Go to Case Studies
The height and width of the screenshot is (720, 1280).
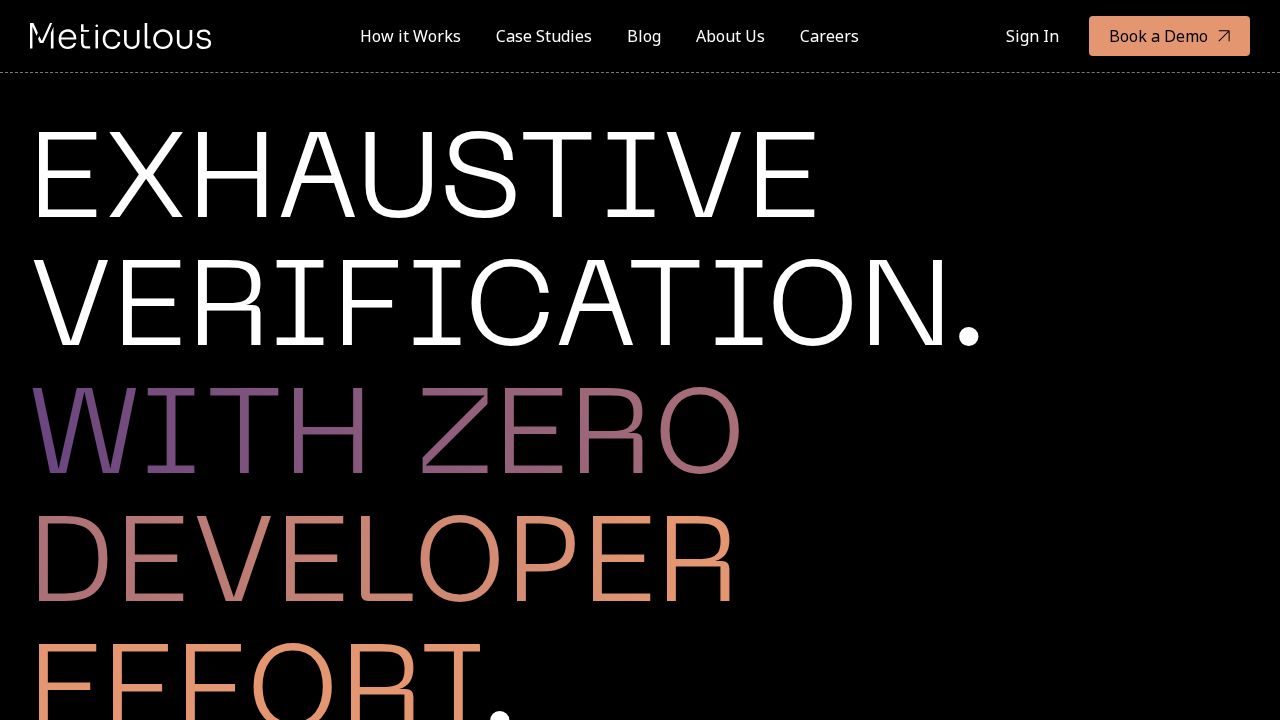pos(544,36)
